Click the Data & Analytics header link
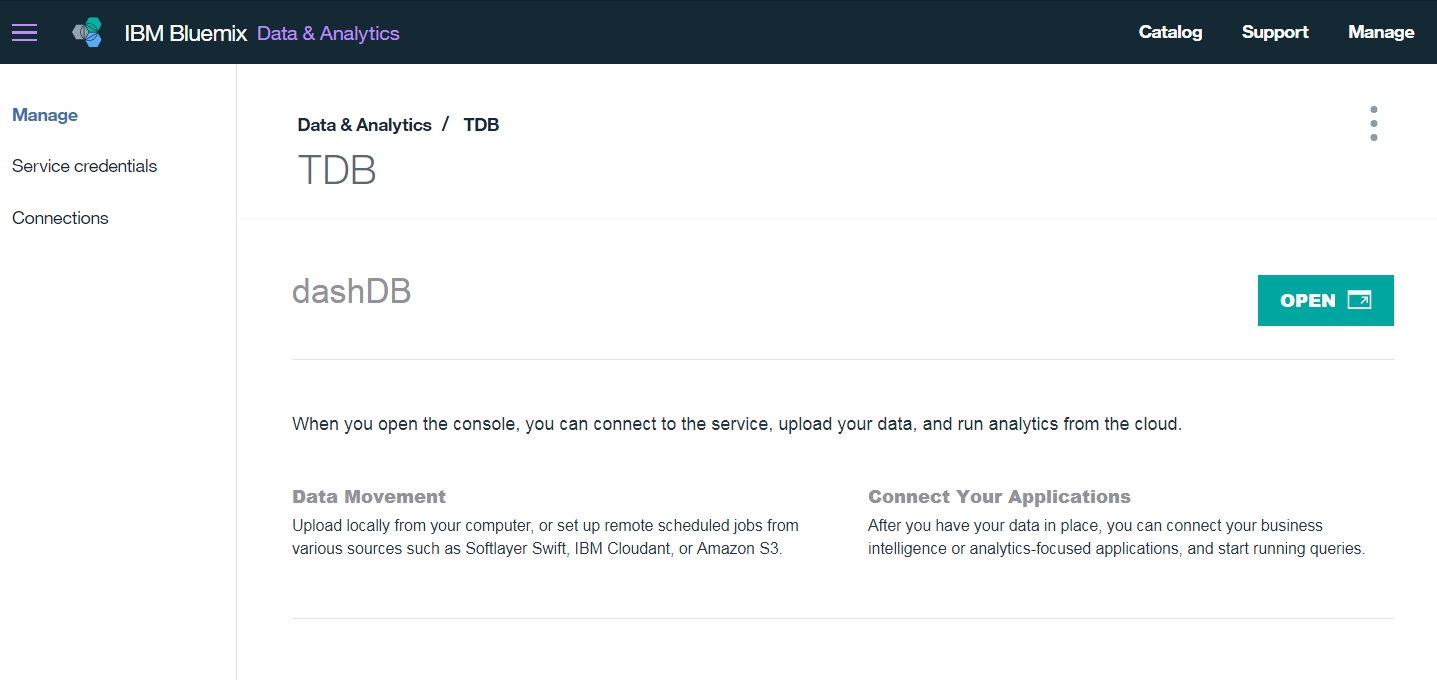 pyautogui.click(x=328, y=33)
